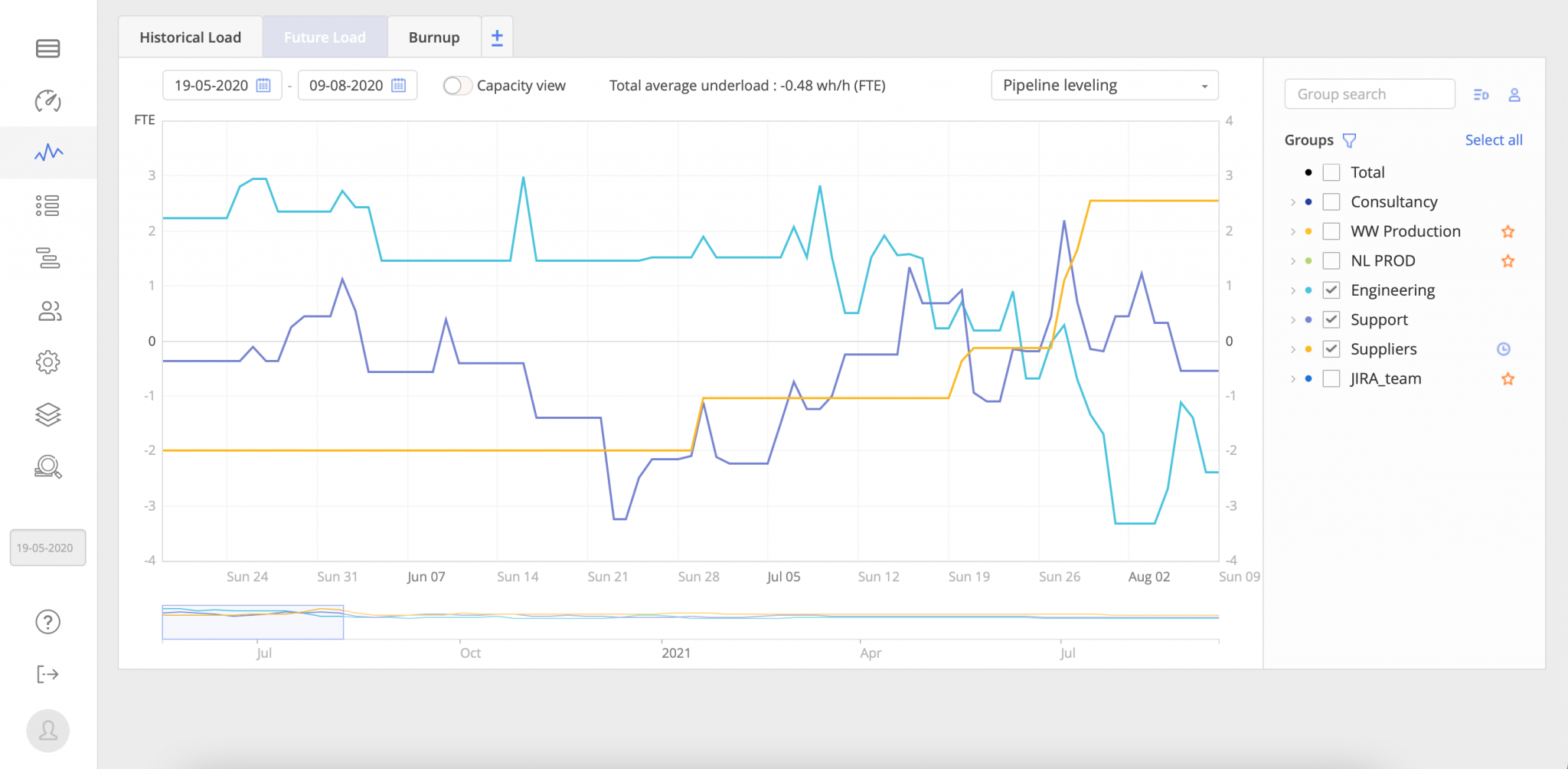
Task: Open settings gear in the sidebar
Action: click(47, 362)
